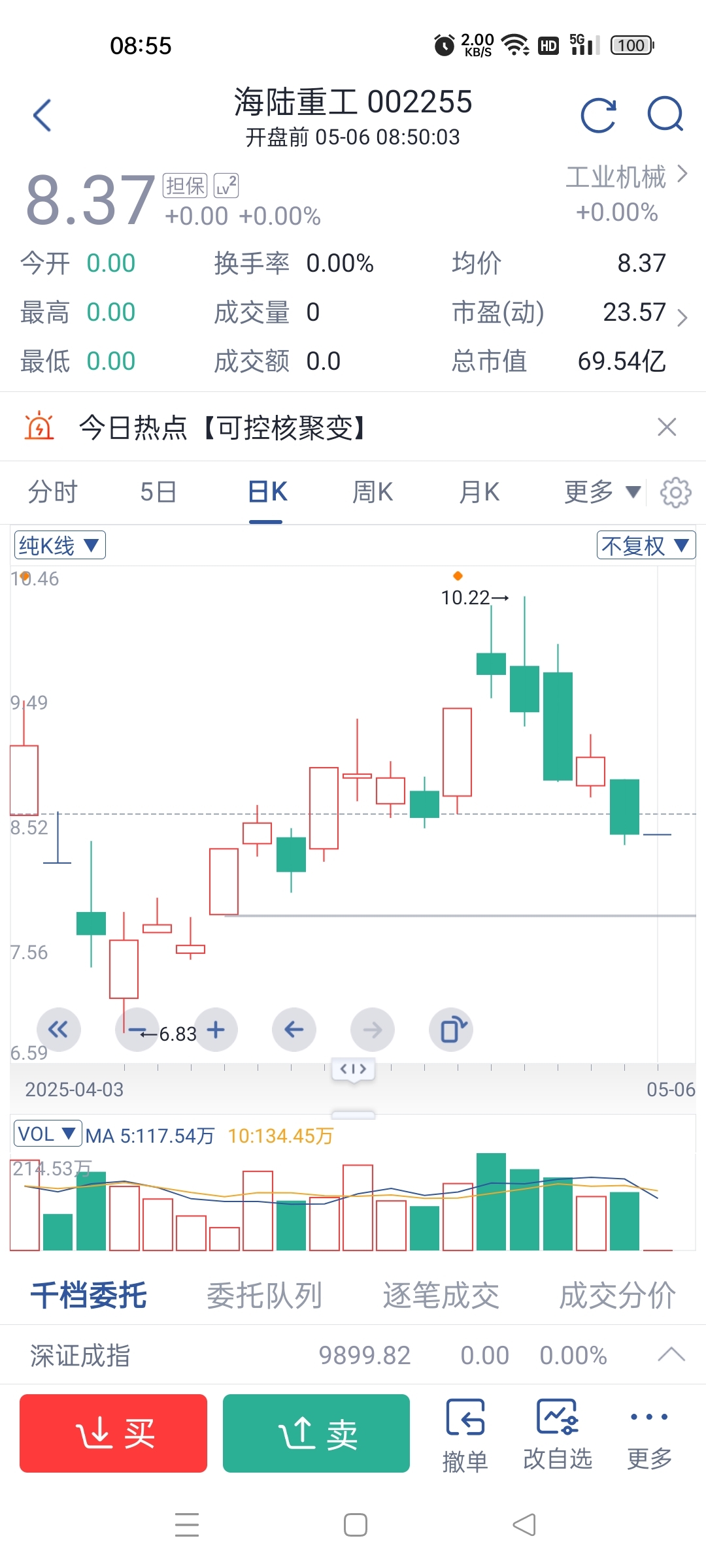Close the 今日热点 hot topic banner

[x=667, y=427]
